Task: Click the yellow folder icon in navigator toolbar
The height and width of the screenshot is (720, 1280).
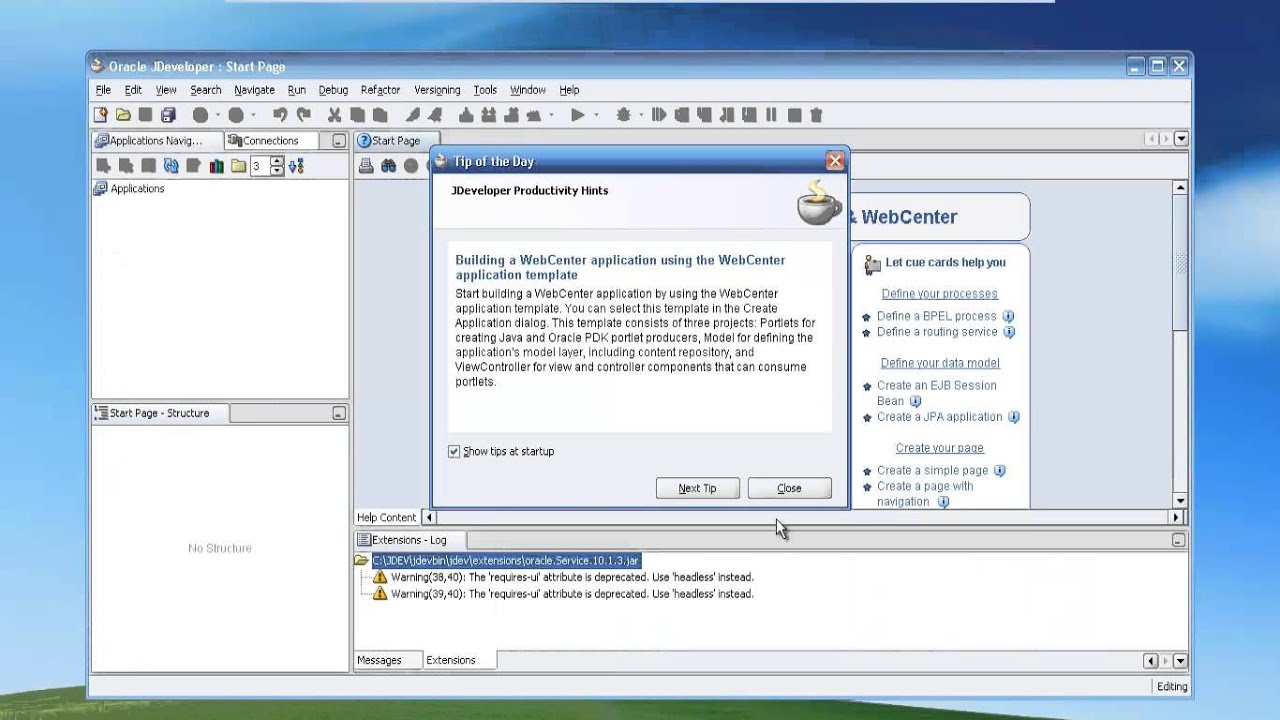Action: [238, 166]
